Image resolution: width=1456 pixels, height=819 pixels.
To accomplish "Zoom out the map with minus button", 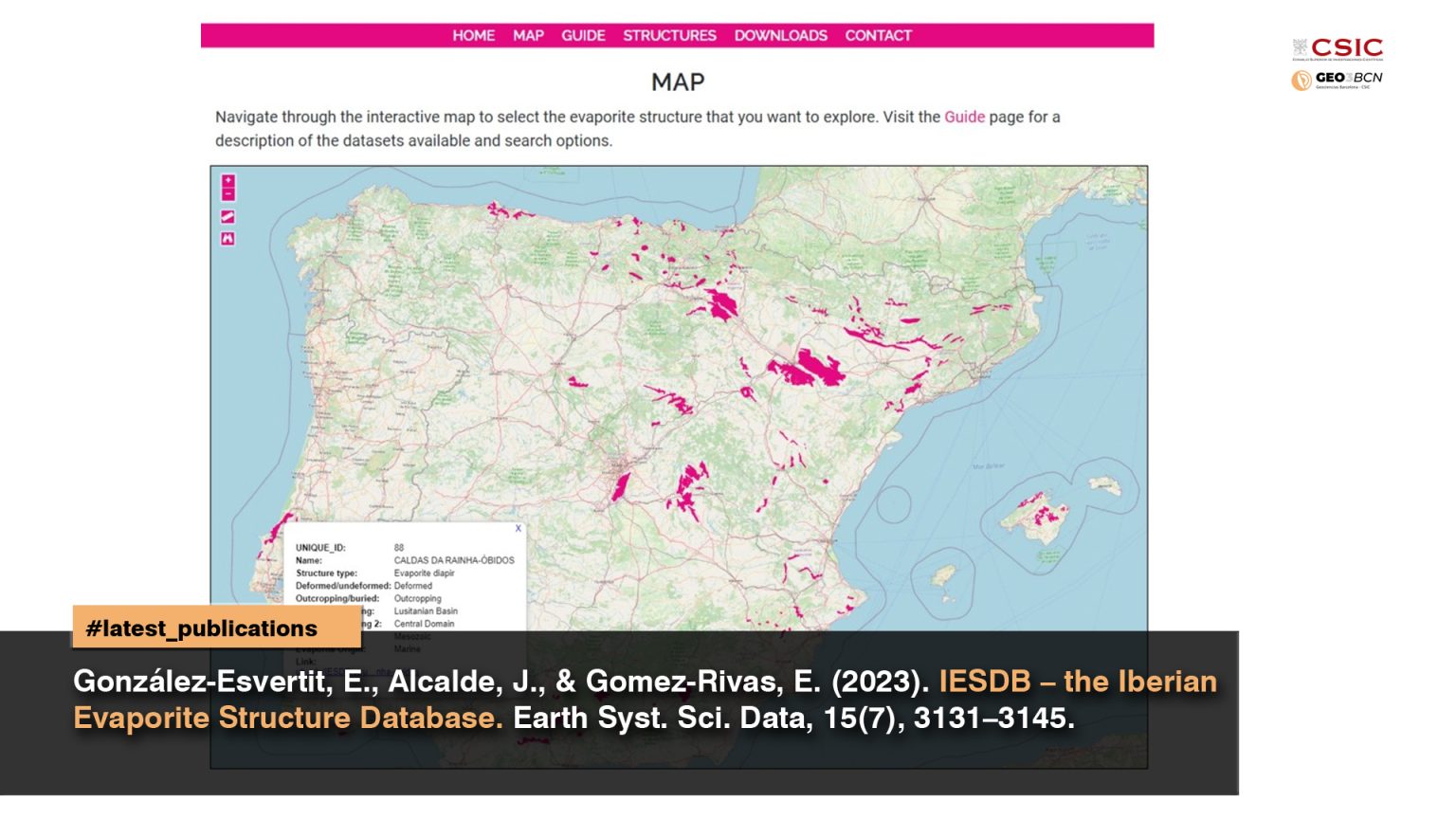I will tap(227, 194).
